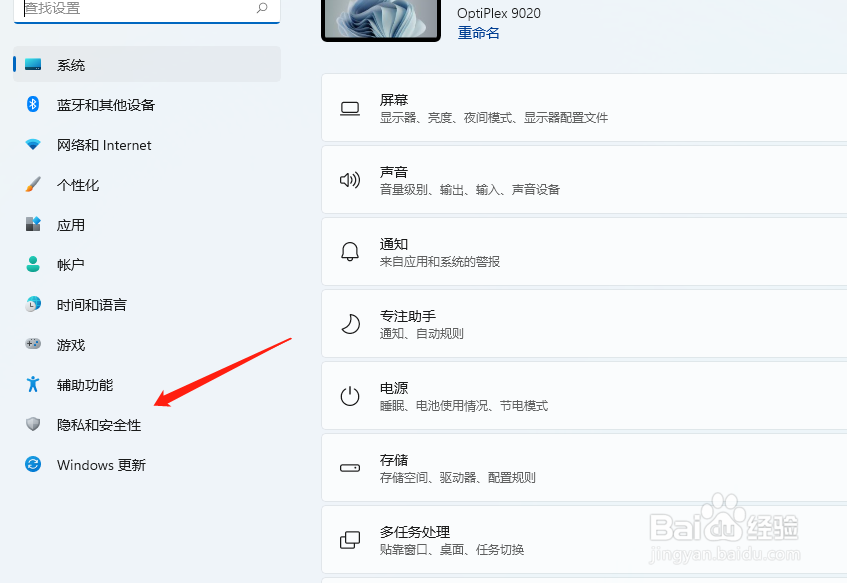847x583 pixels.
Task: Go to 帐户 settings
Action: point(147,264)
